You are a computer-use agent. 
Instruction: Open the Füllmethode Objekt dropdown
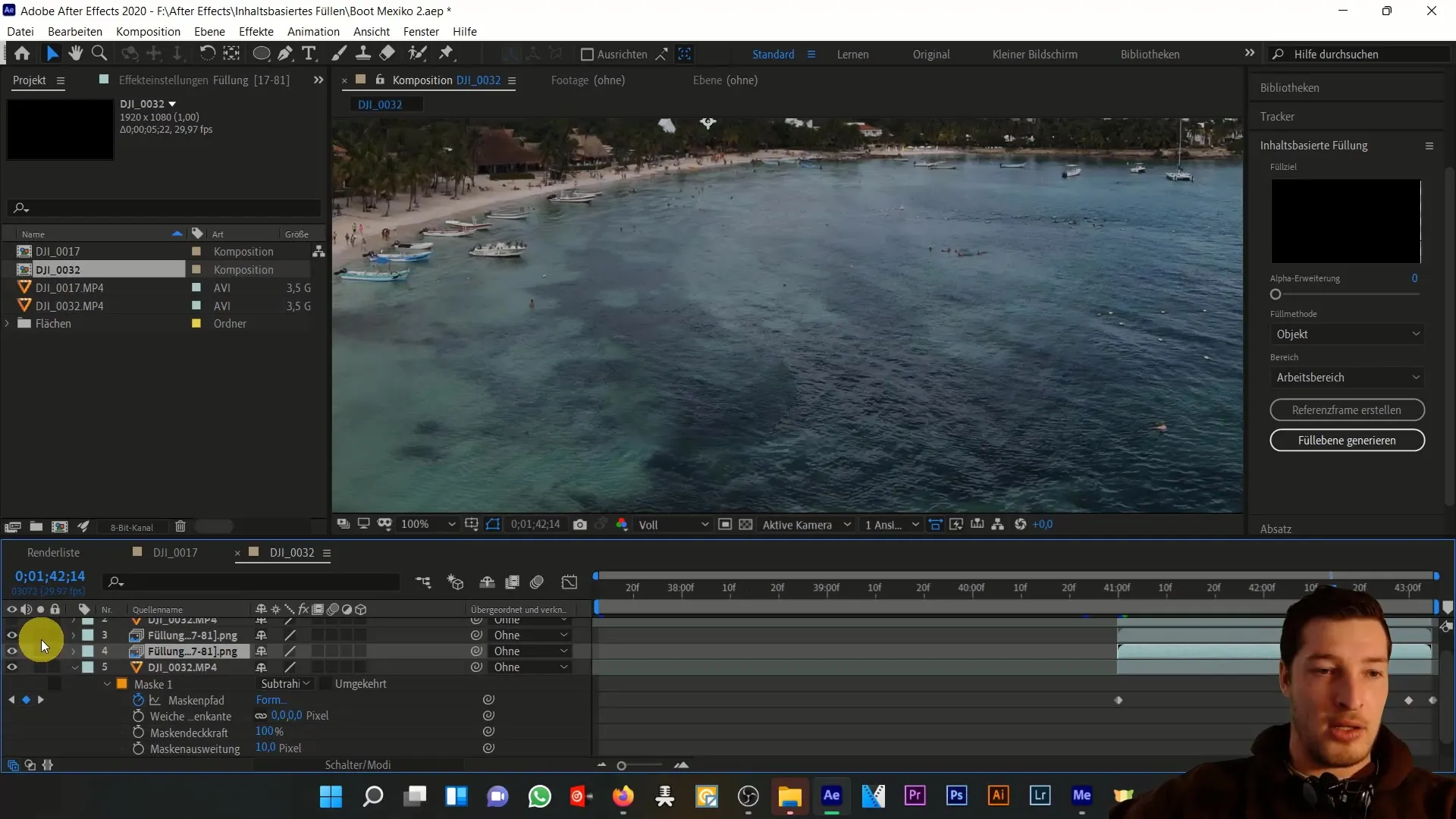click(1347, 334)
